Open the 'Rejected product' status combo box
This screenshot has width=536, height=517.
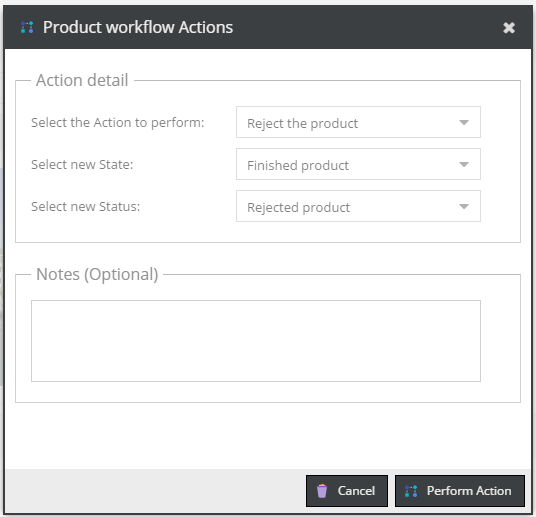coord(358,206)
